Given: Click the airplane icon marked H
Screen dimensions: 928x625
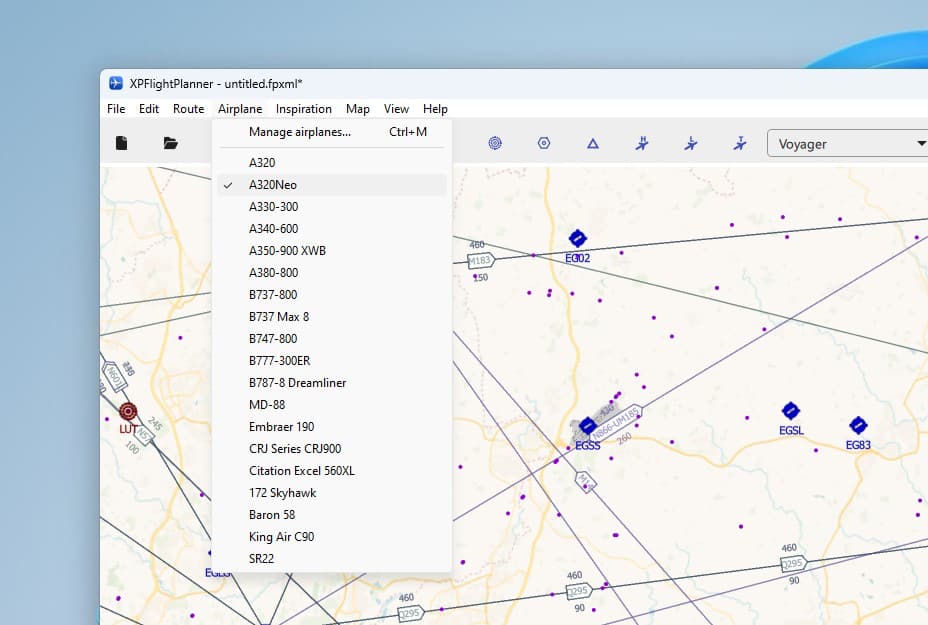Looking at the screenshot, I should point(642,143).
